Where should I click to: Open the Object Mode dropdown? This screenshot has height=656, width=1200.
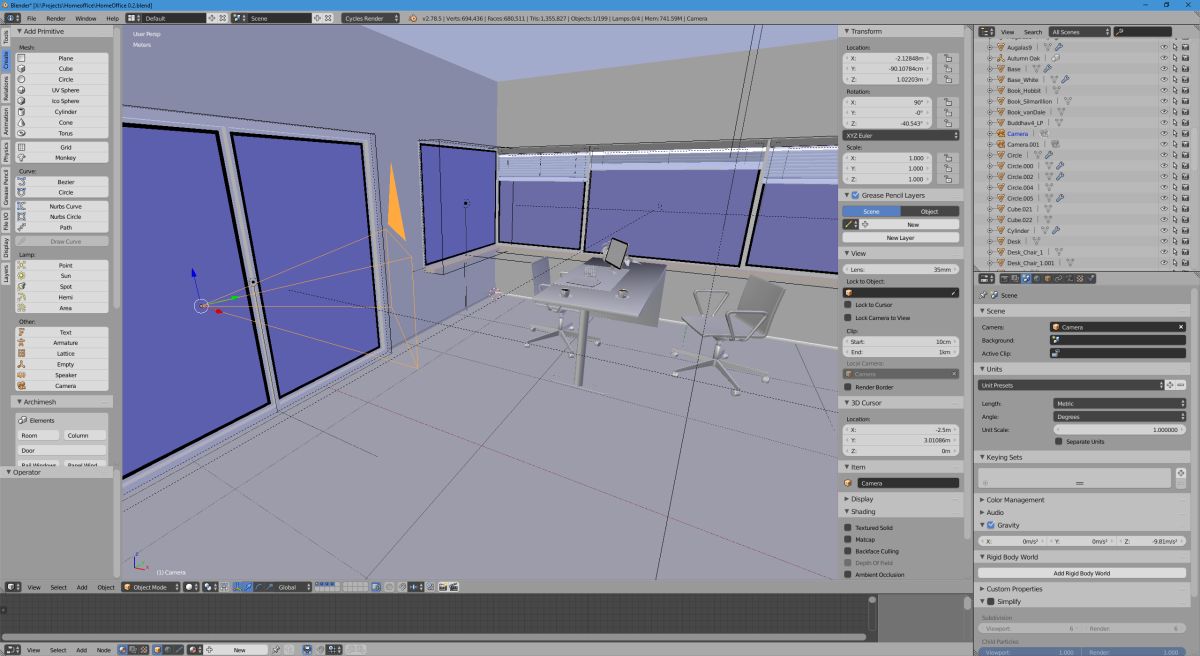pos(150,587)
